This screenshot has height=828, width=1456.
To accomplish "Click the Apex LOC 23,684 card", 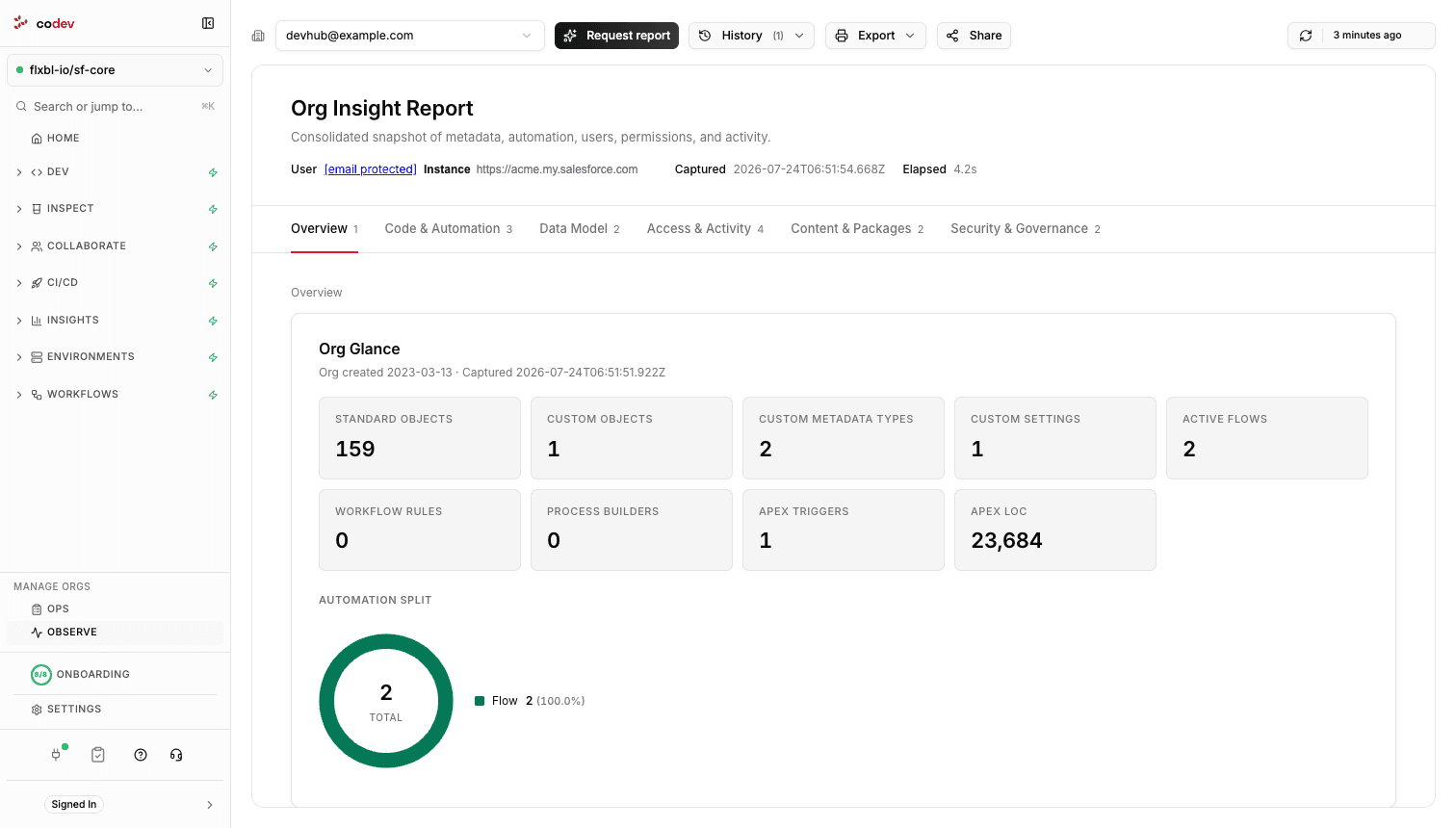I will coord(1055,530).
